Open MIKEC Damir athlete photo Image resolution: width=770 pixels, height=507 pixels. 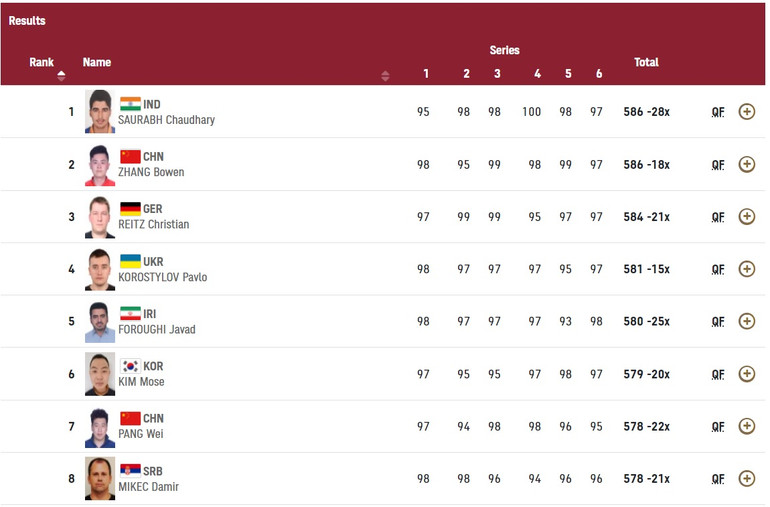tap(100, 478)
